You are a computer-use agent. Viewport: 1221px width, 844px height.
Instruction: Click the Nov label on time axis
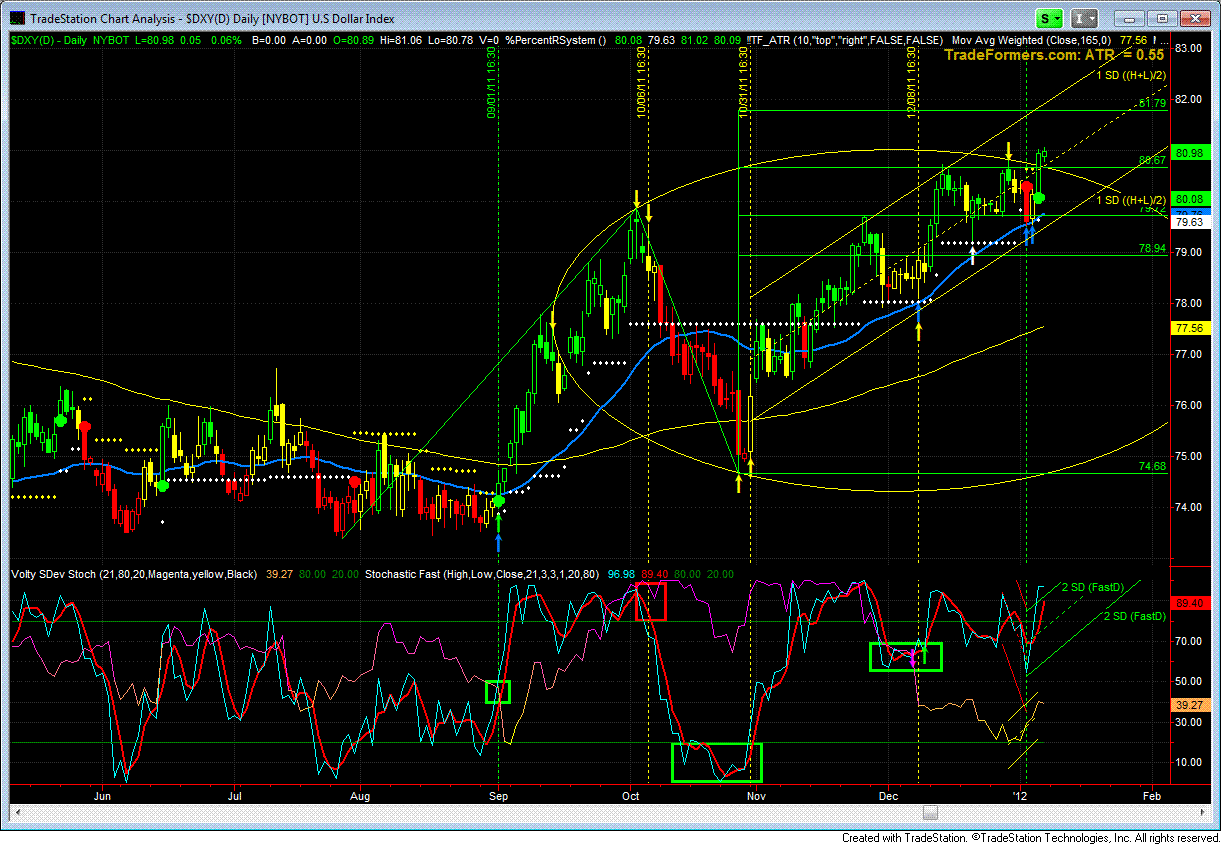(x=757, y=797)
